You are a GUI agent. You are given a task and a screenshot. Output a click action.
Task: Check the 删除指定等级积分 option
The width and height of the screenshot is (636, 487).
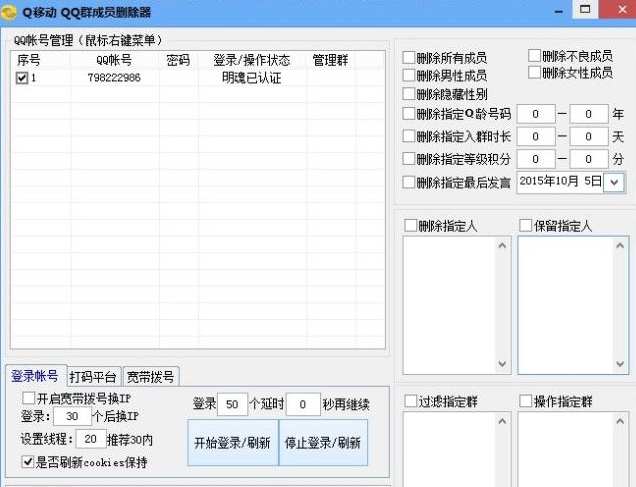409,159
